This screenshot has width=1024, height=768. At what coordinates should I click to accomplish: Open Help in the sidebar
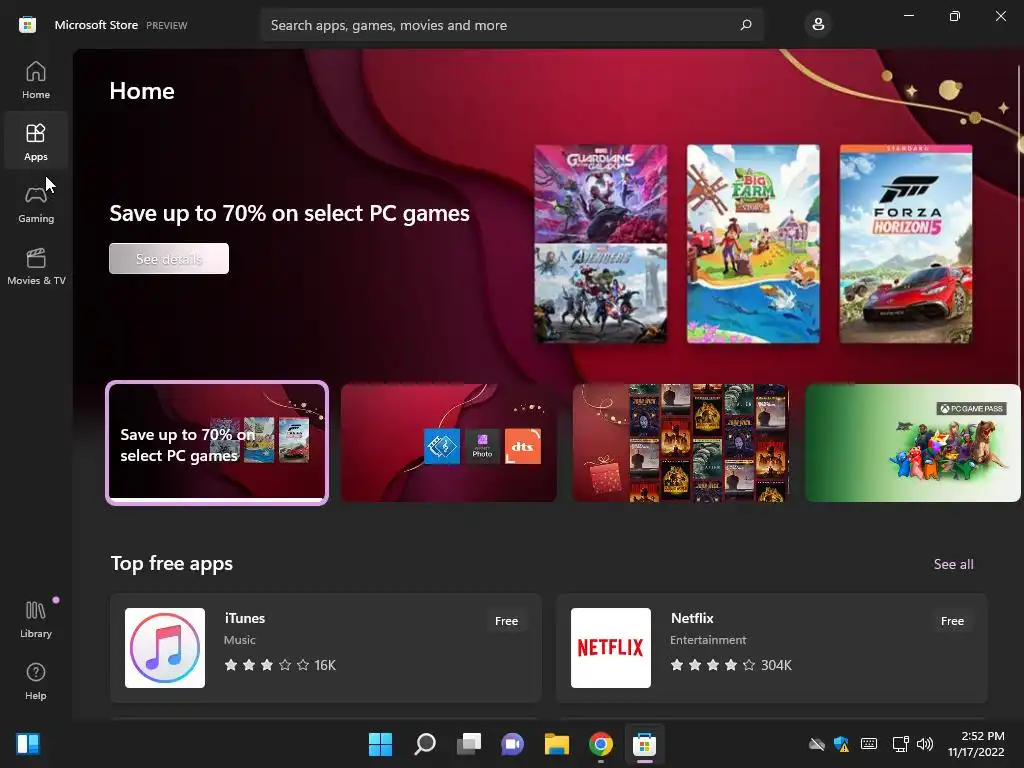pyautogui.click(x=36, y=681)
